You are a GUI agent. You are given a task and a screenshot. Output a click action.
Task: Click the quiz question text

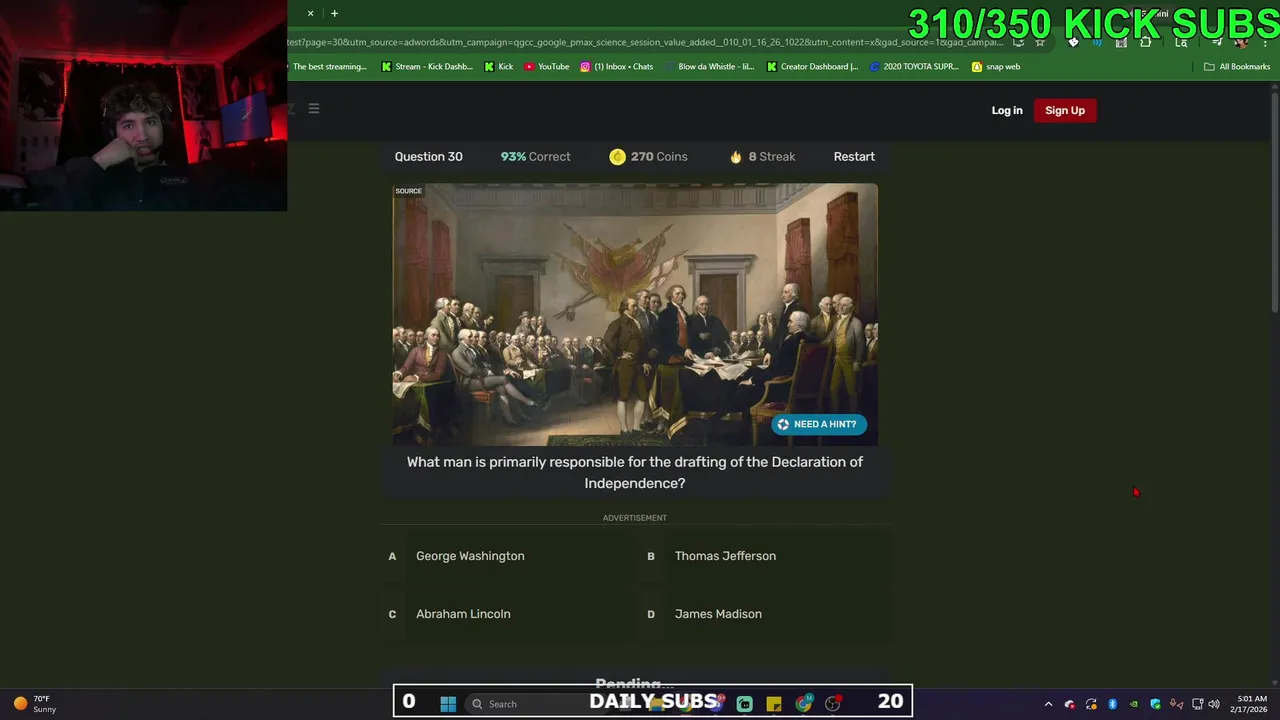635,472
